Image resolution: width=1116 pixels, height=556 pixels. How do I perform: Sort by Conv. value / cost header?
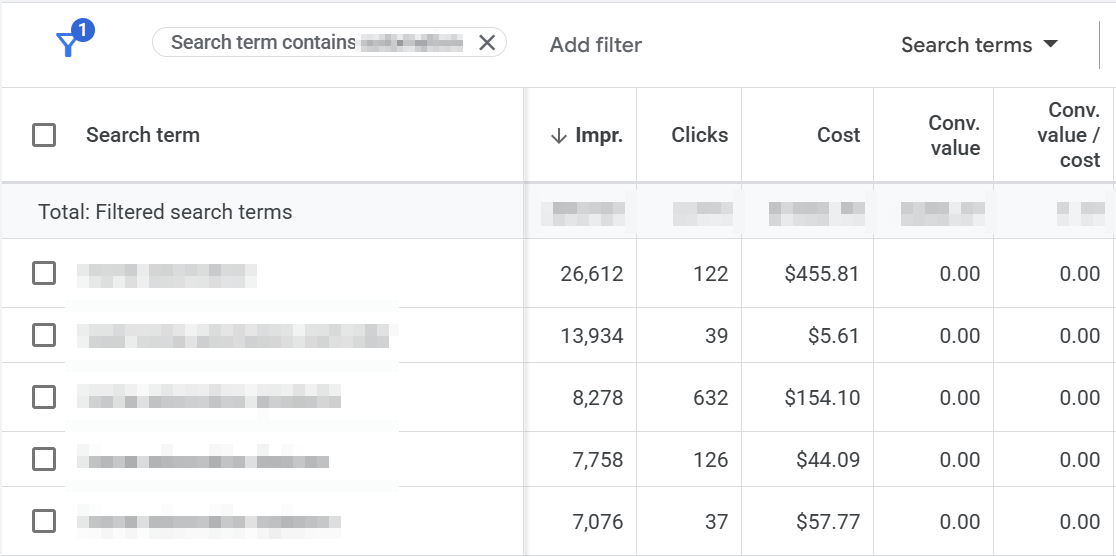1068,135
